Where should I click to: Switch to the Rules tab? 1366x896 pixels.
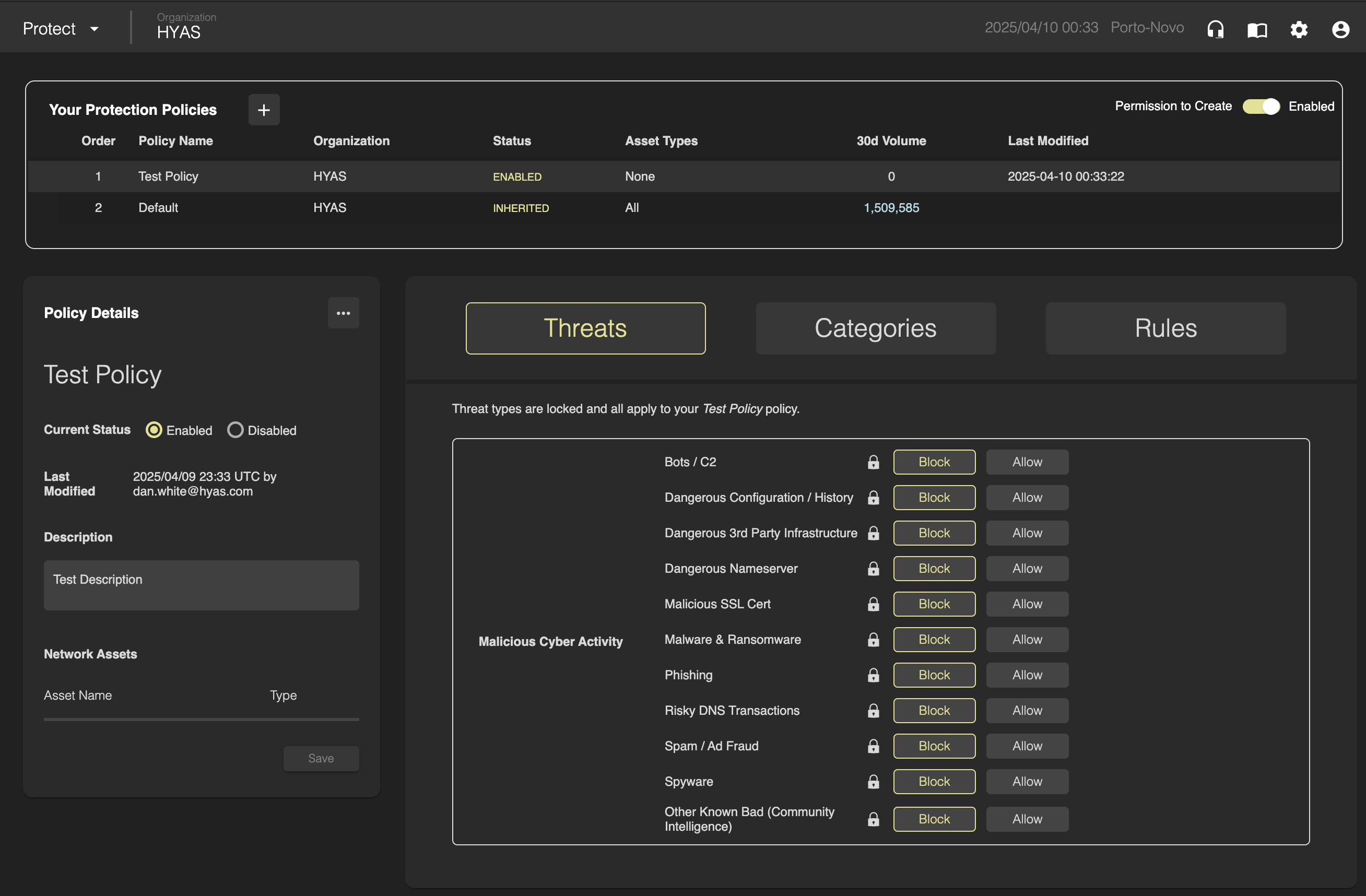pyautogui.click(x=1165, y=328)
